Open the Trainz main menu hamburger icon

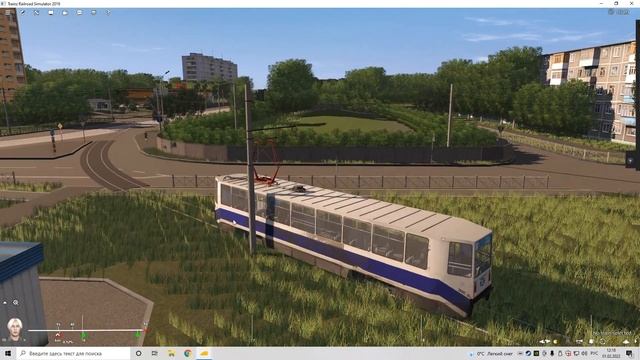8,13
